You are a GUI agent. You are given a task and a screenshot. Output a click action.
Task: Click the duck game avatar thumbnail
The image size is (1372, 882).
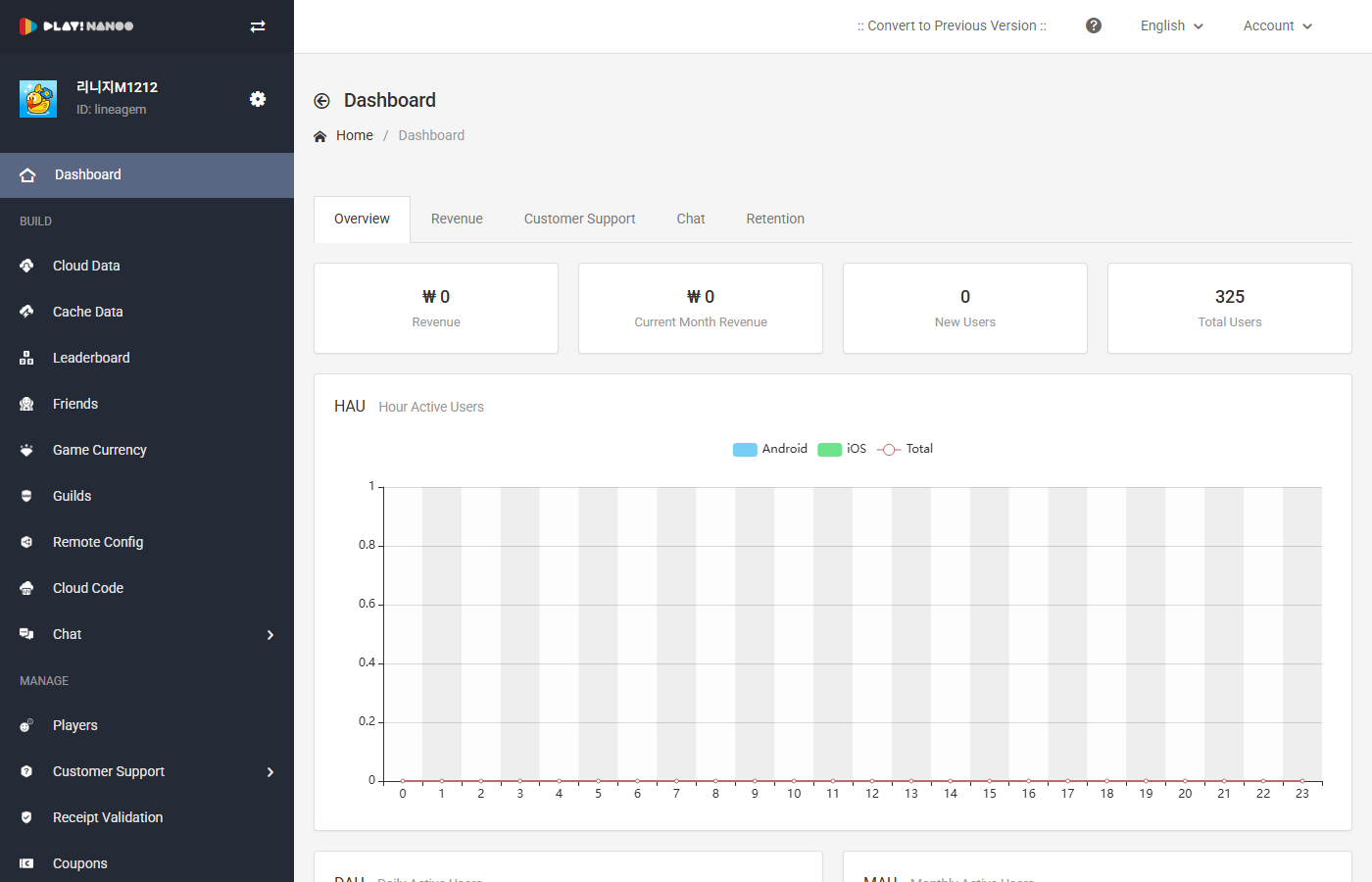click(38, 99)
